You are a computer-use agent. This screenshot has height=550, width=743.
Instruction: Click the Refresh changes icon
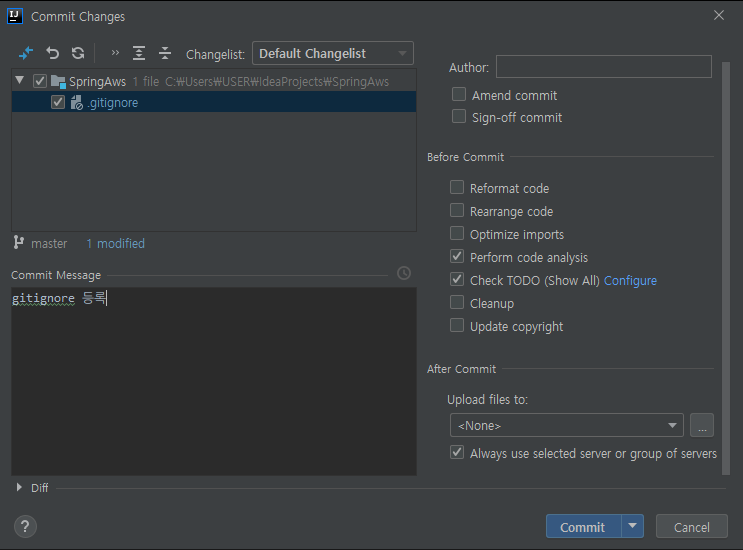77,53
